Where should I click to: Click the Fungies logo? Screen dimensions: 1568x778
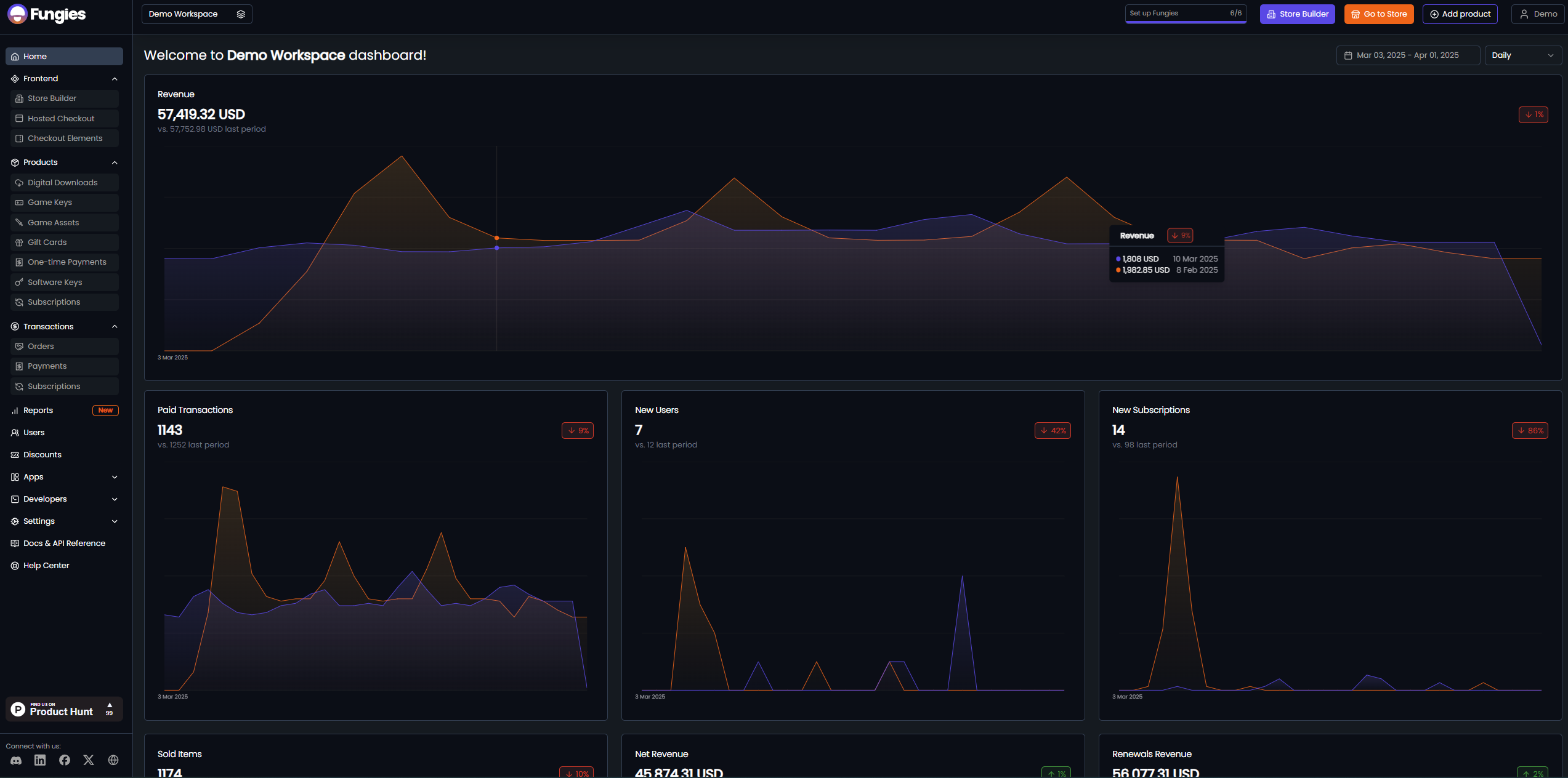point(46,14)
